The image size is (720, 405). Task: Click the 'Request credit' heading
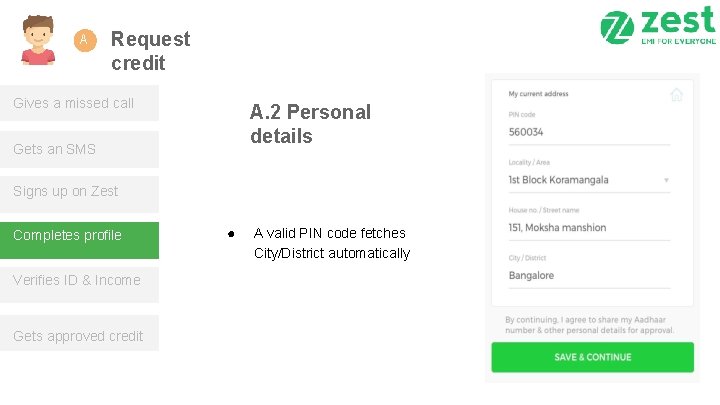tap(150, 51)
